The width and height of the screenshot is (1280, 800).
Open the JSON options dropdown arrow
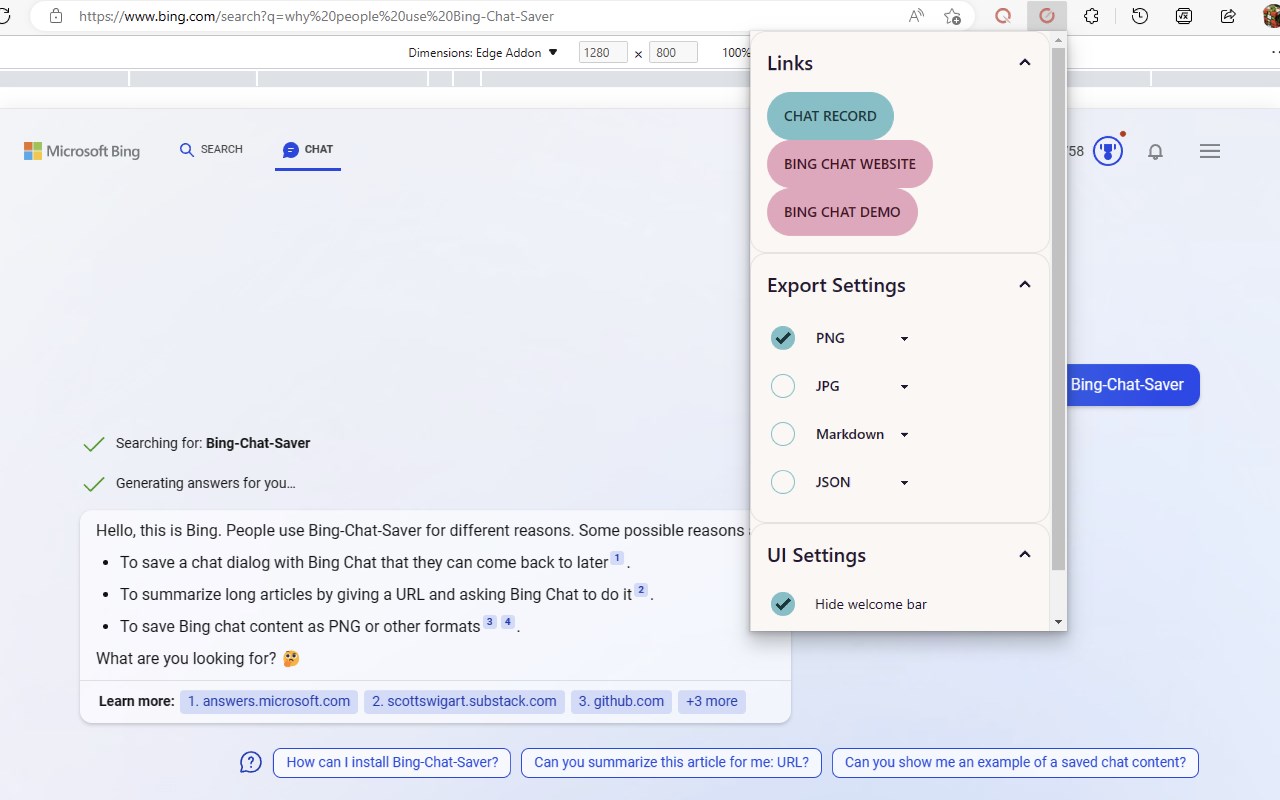click(904, 483)
